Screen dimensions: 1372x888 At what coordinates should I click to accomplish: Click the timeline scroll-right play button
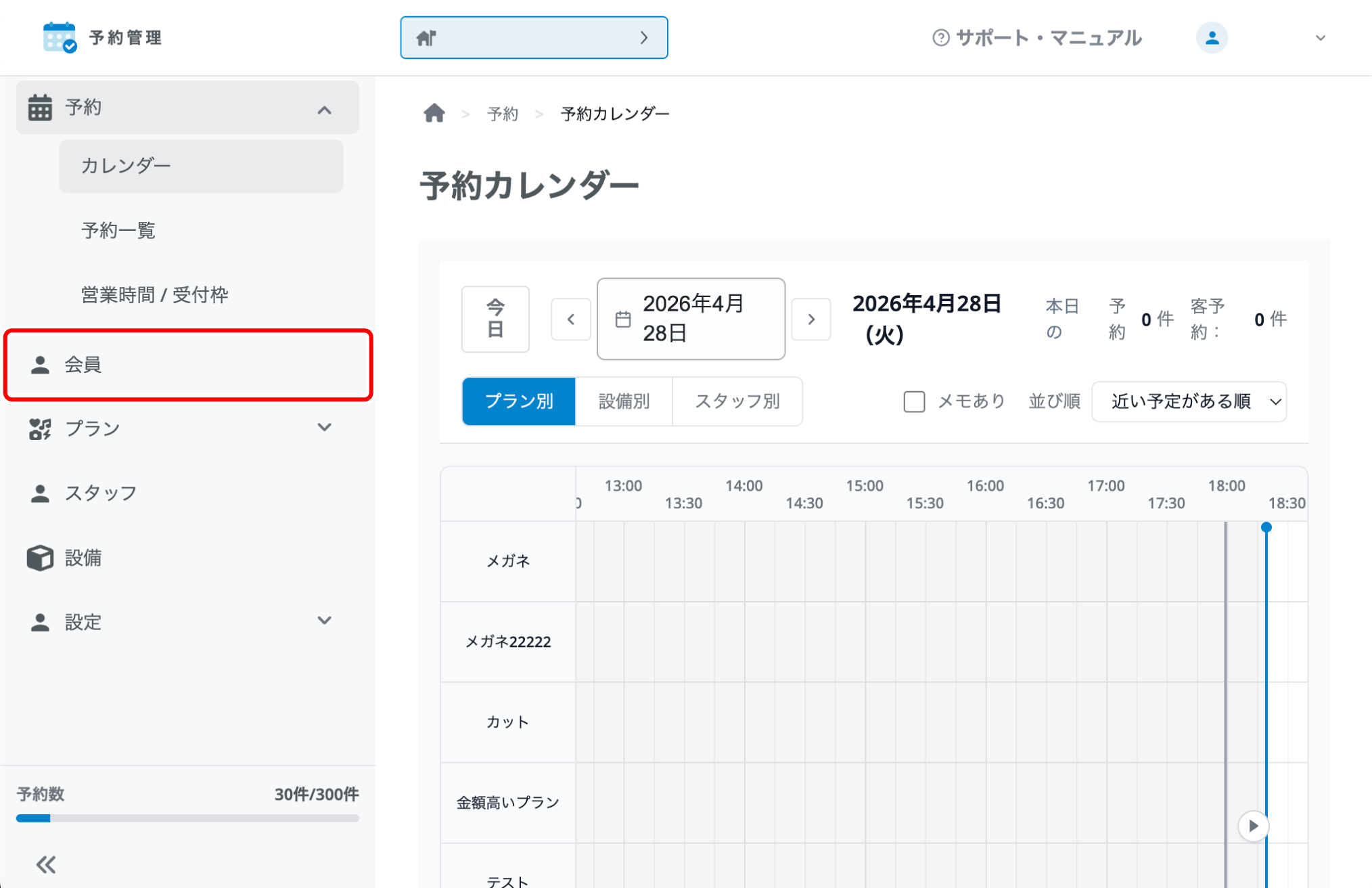[x=1253, y=826]
